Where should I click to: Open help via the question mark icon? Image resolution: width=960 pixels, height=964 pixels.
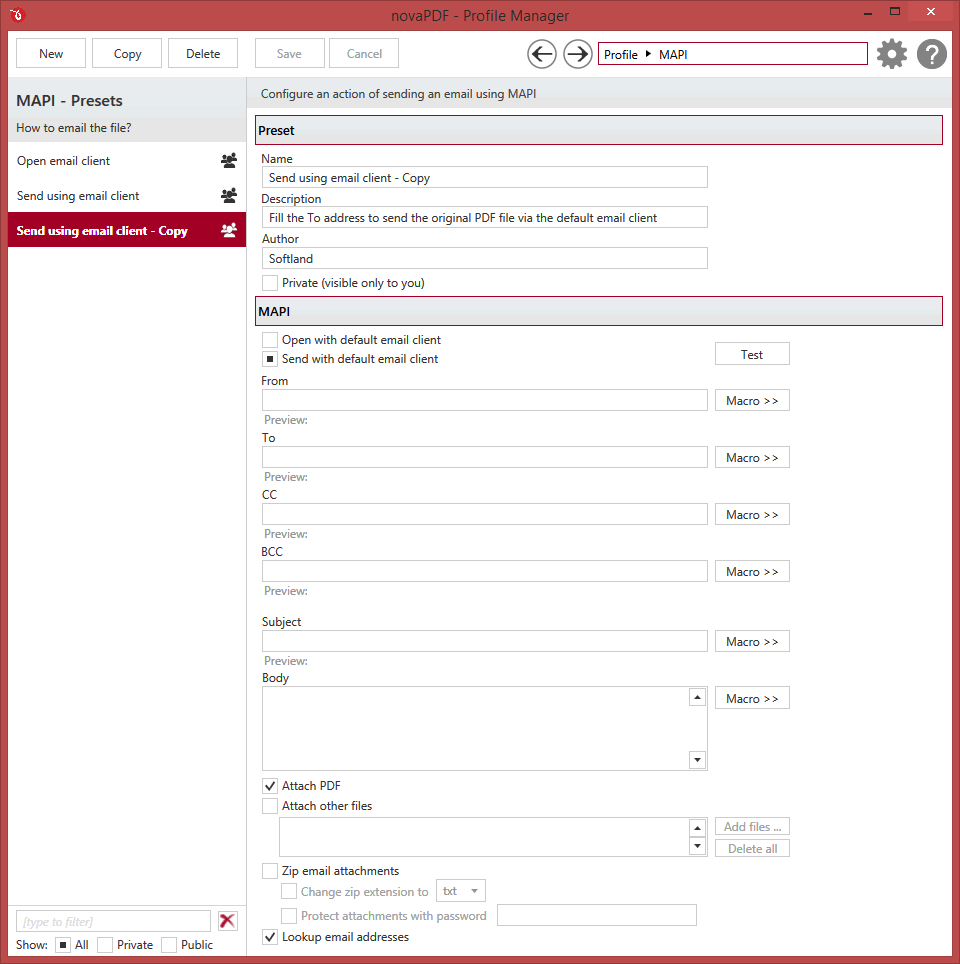click(932, 54)
